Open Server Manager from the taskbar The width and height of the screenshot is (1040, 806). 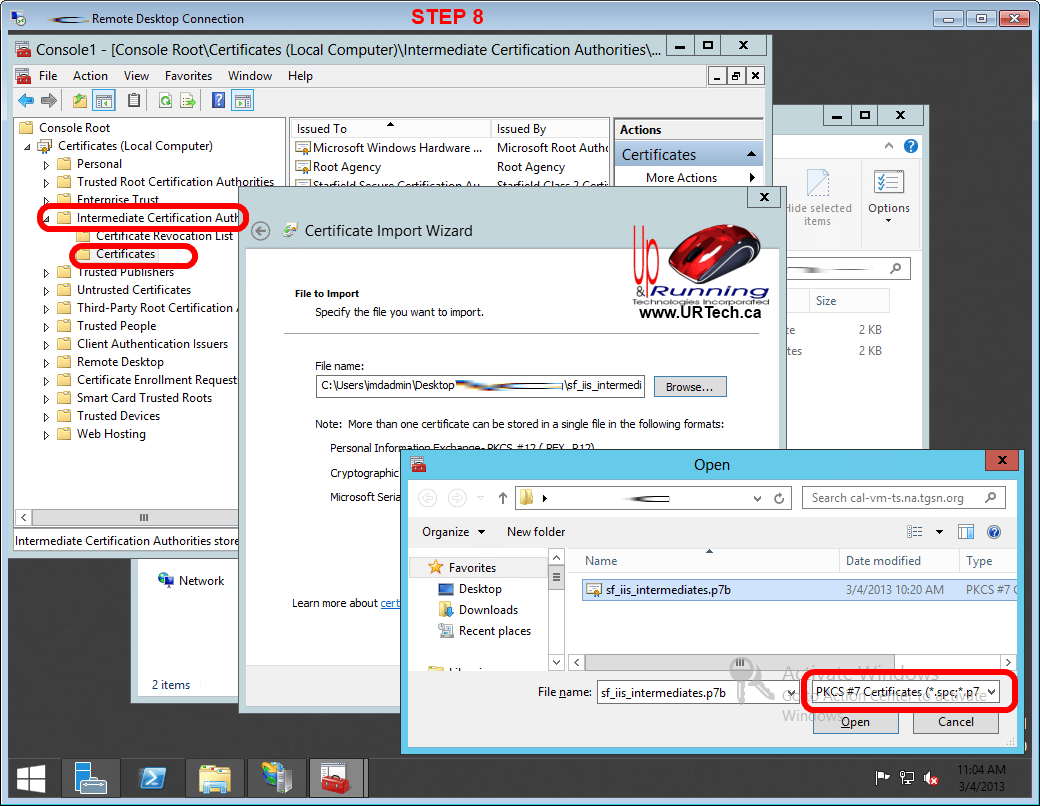click(90, 777)
